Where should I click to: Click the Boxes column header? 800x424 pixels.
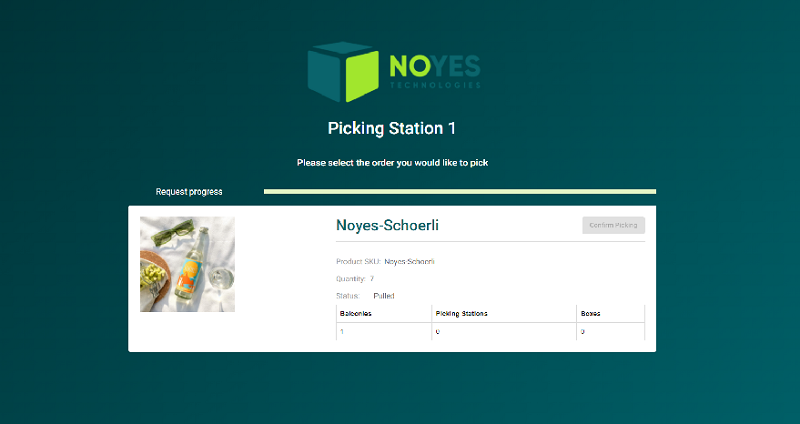pos(590,314)
